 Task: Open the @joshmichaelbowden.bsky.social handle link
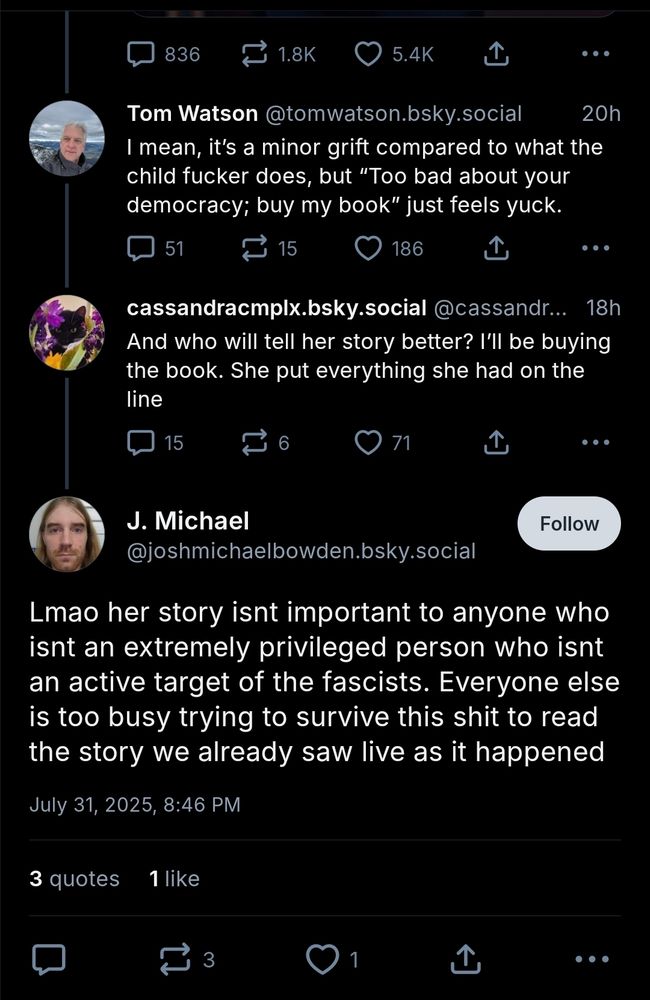pos(301,550)
